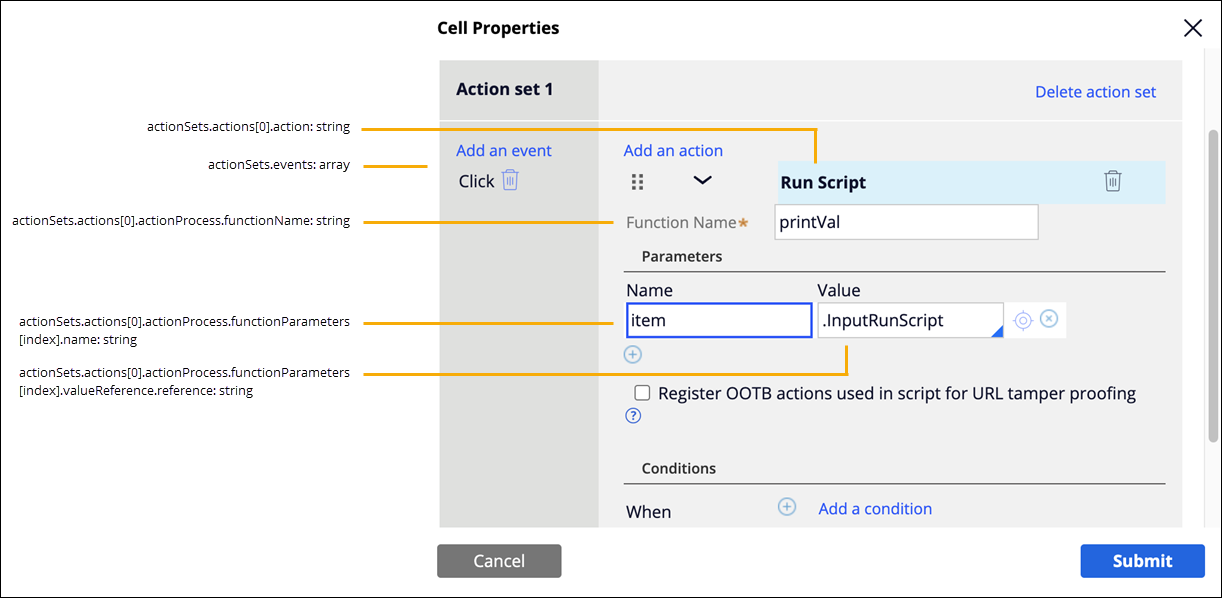Viewport: 1222px width, 598px height.
Task: Delete the Click event with its trash icon
Action: [510, 181]
